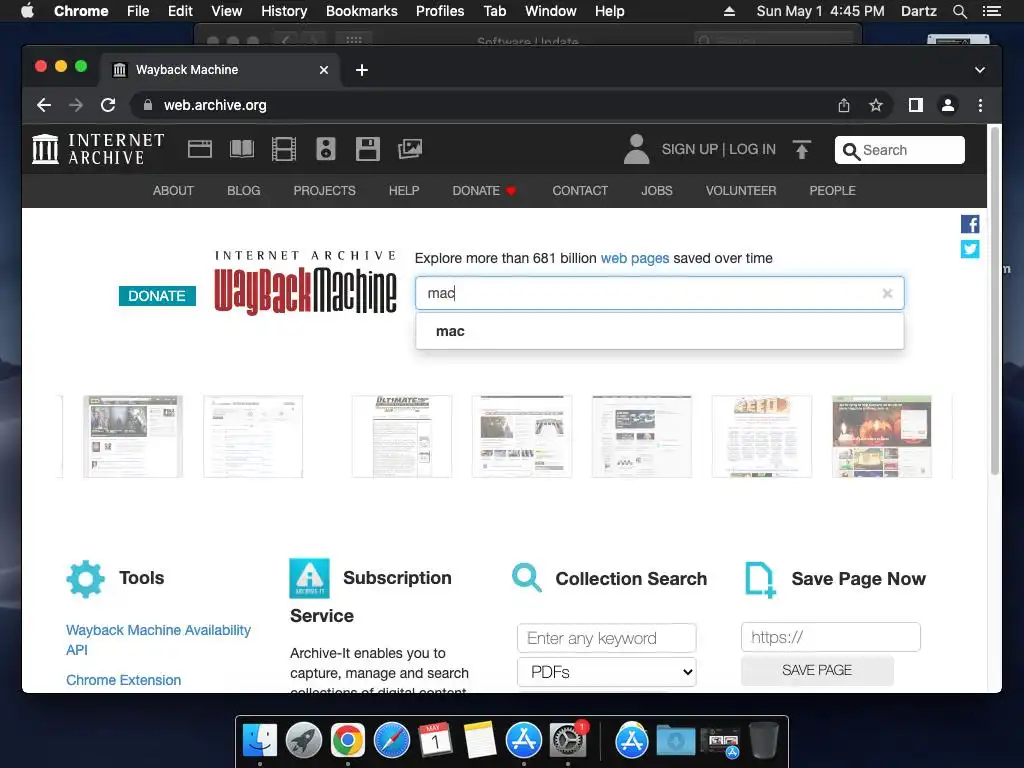Open the Texts book icon

242,150
